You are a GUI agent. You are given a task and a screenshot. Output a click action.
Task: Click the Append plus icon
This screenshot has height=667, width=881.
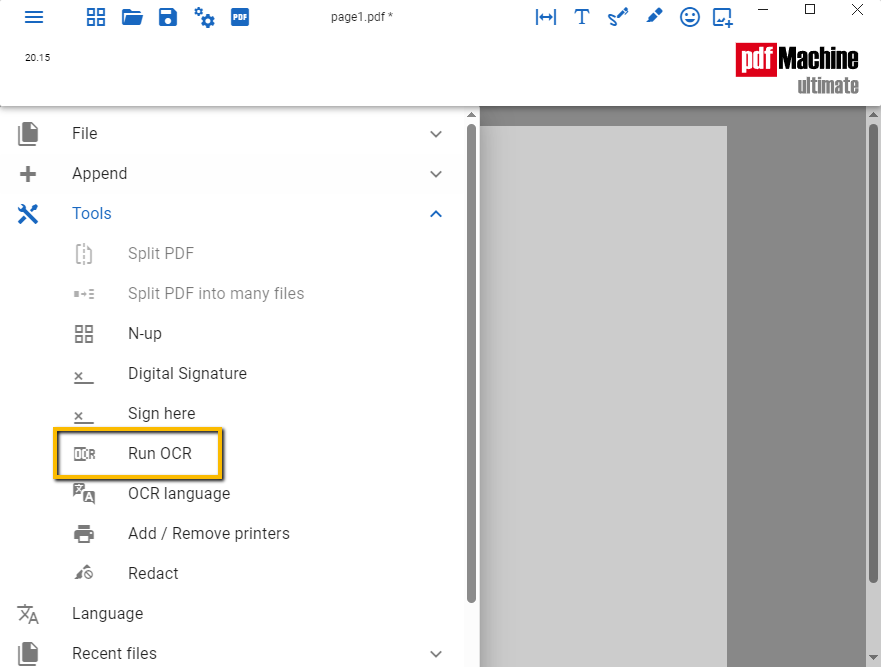pos(28,174)
